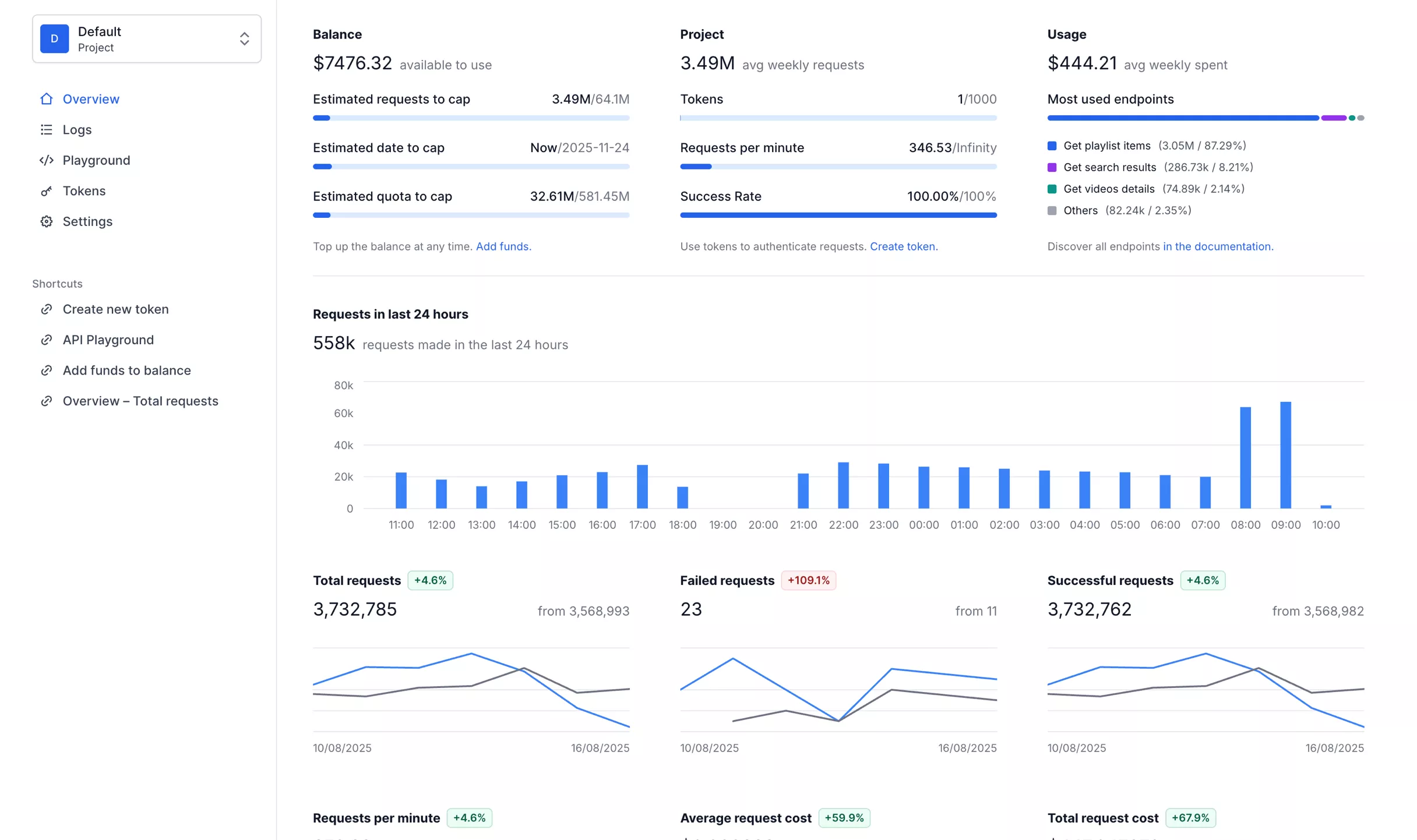Expand Get videos details legend item
Viewport: 1417px width, 840px height.
pos(1109,189)
